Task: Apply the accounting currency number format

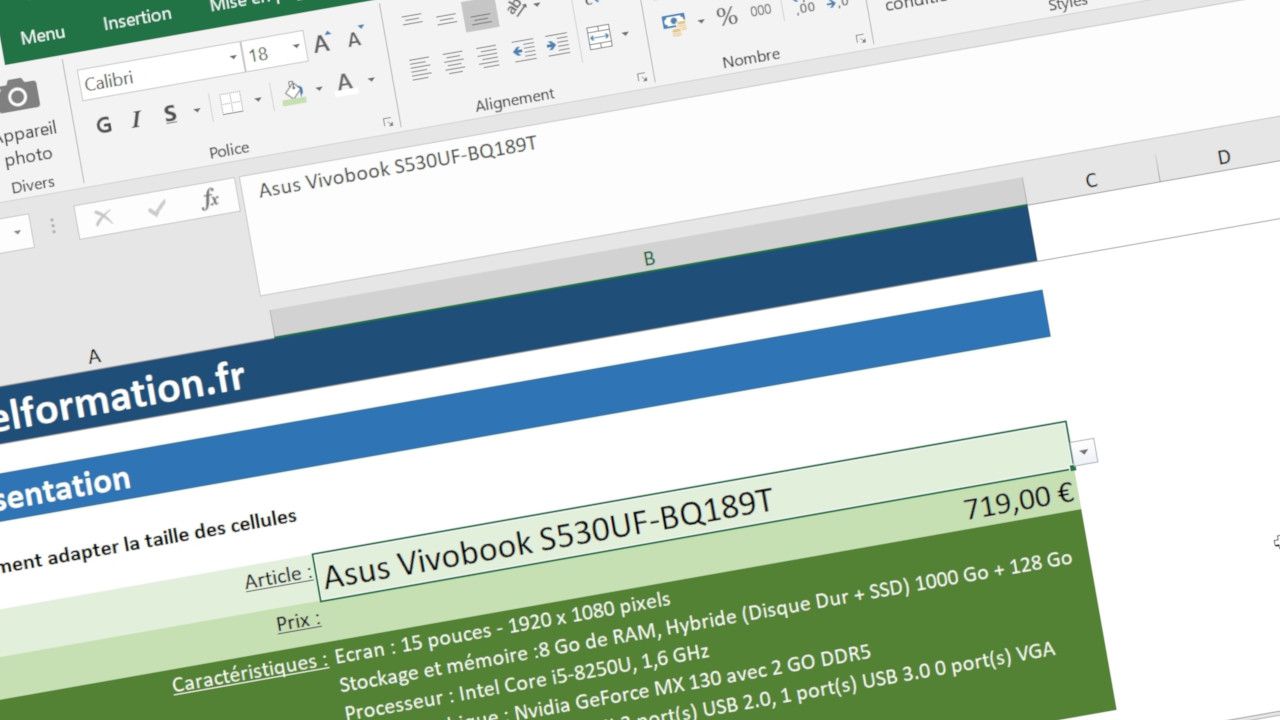Action: [673, 22]
